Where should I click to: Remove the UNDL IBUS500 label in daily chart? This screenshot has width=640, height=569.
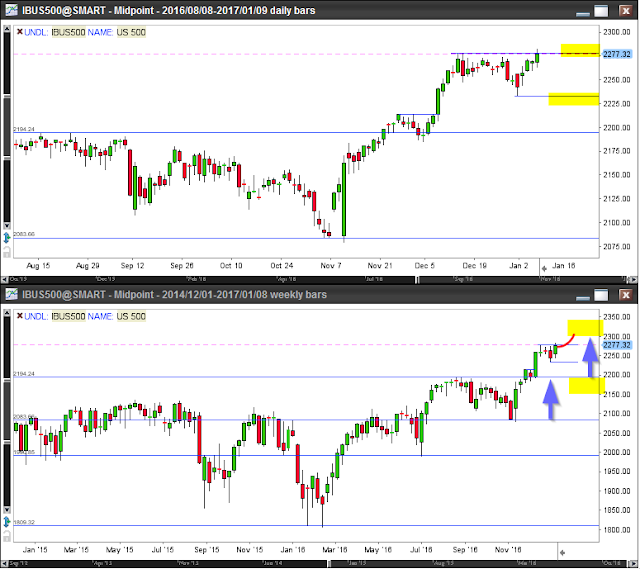[x=19, y=31]
